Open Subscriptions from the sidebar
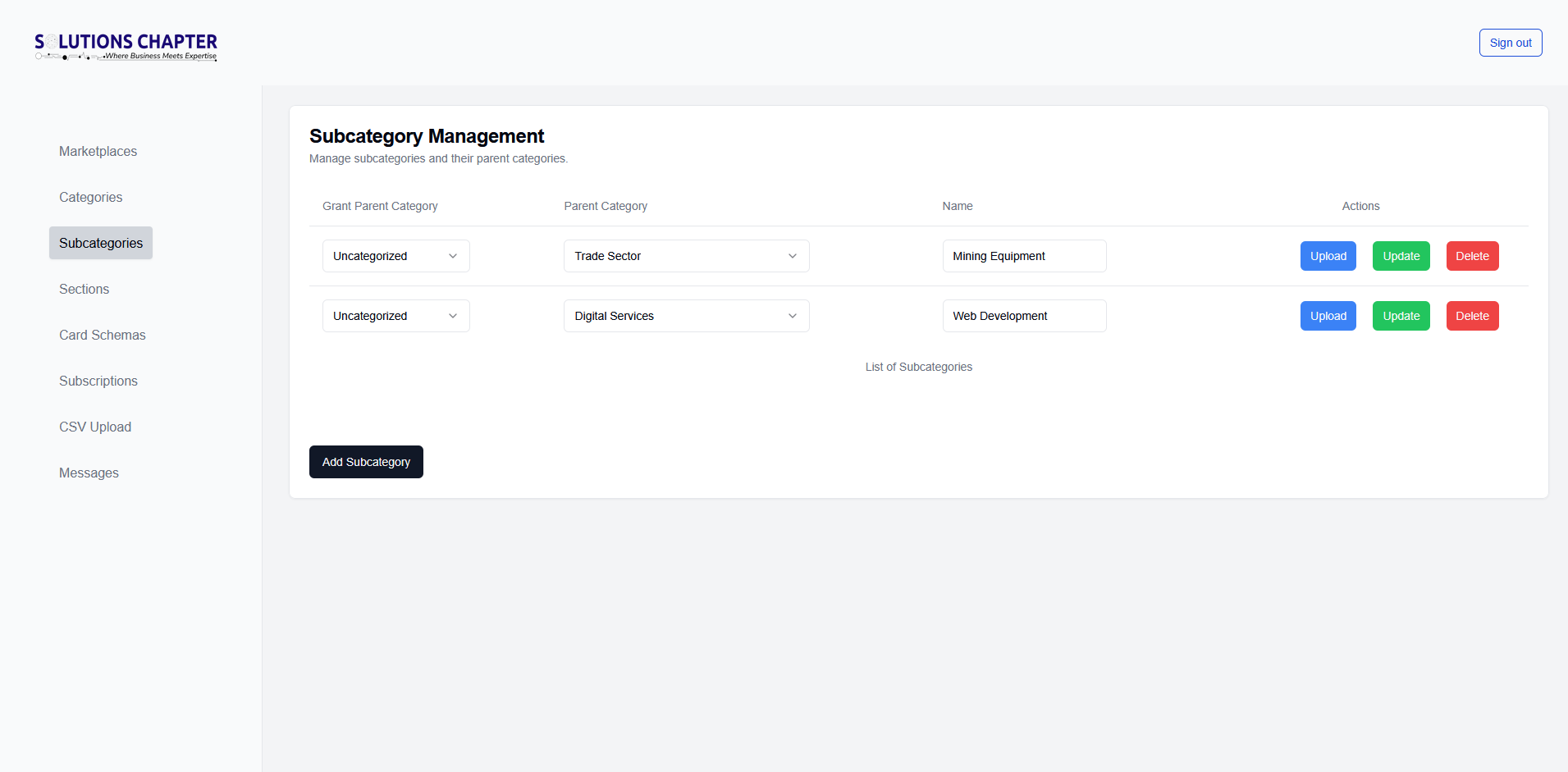Viewport: 1568px width, 772px height. [x=98, y=381]
